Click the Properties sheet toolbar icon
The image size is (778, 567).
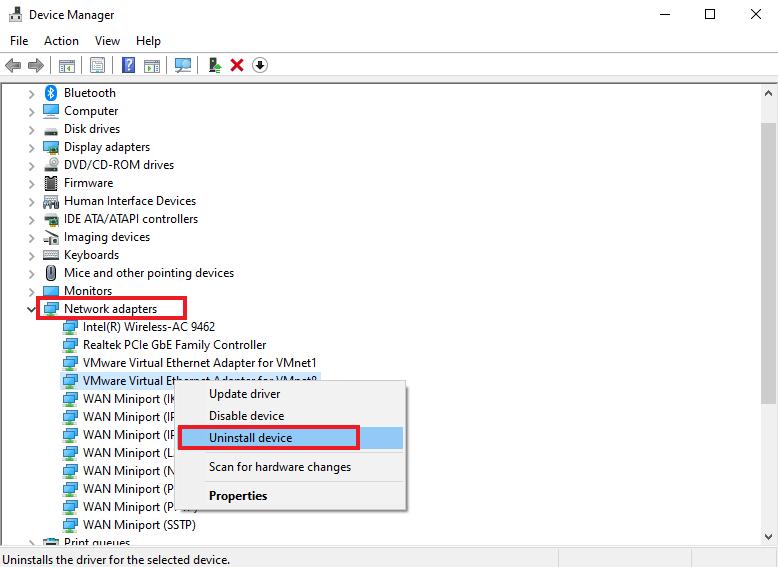pos(97,65)
